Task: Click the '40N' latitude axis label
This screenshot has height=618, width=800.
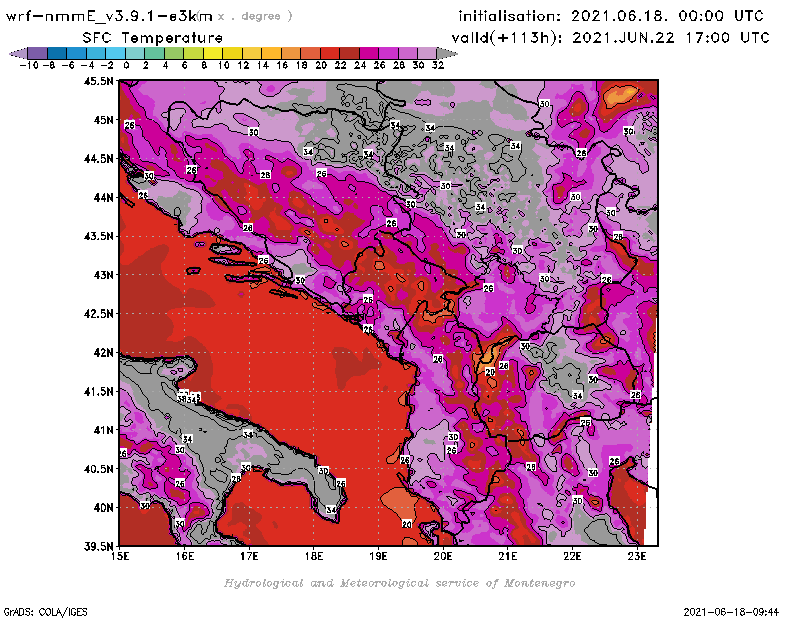Action: click(x=104, y=508)
